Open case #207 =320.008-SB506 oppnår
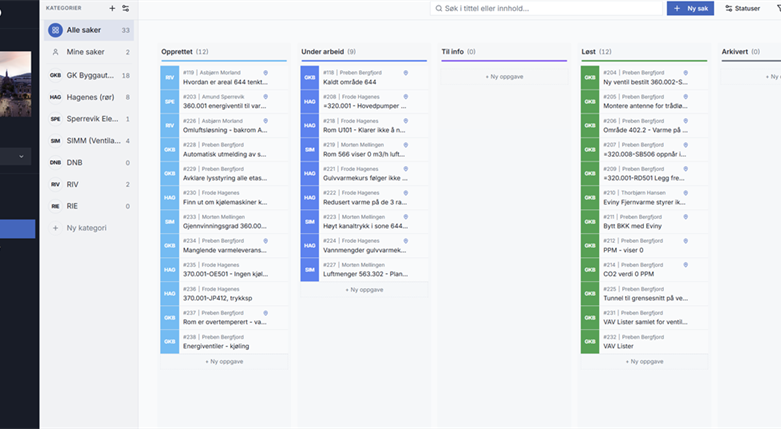 pos(645,149)
